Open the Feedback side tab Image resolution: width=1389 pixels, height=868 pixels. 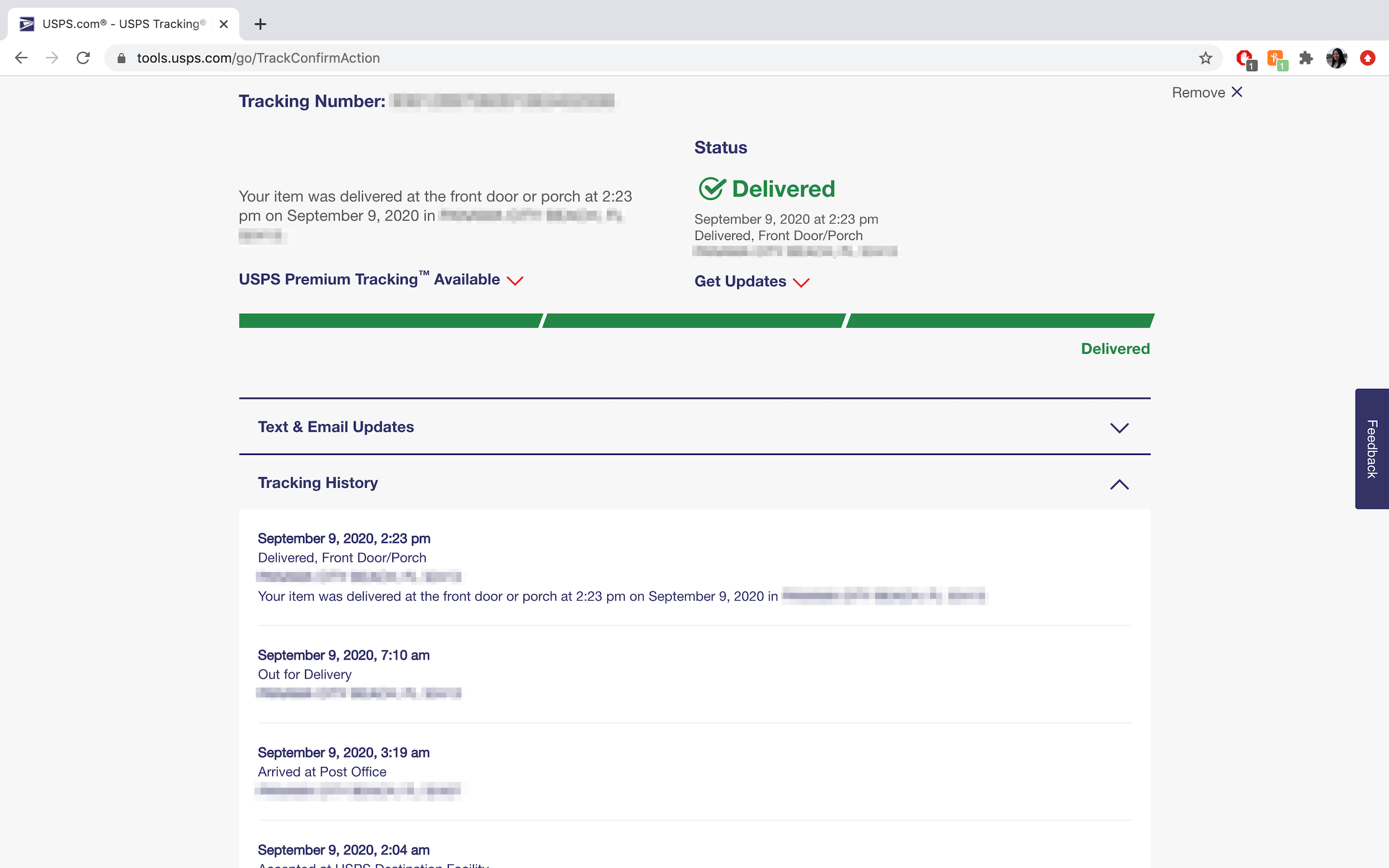1371,448
